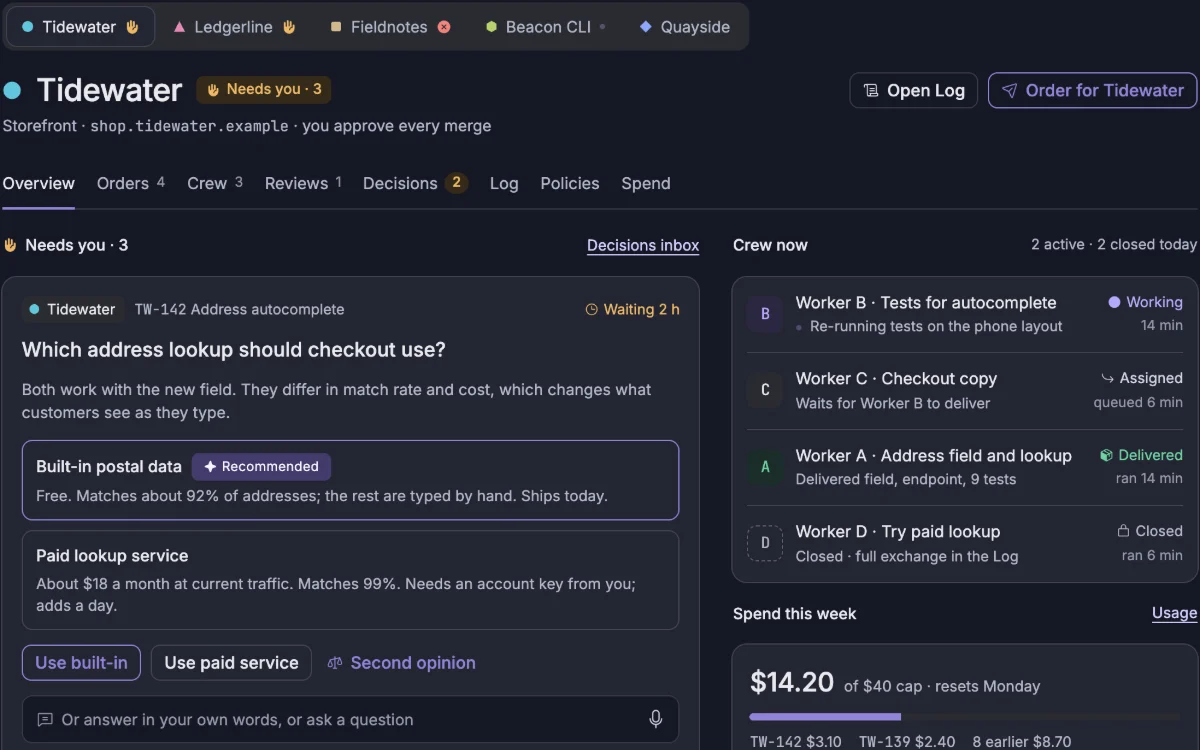Select the Built-in postal data option
The image size is (1200, 750).
tap(350, 480)
